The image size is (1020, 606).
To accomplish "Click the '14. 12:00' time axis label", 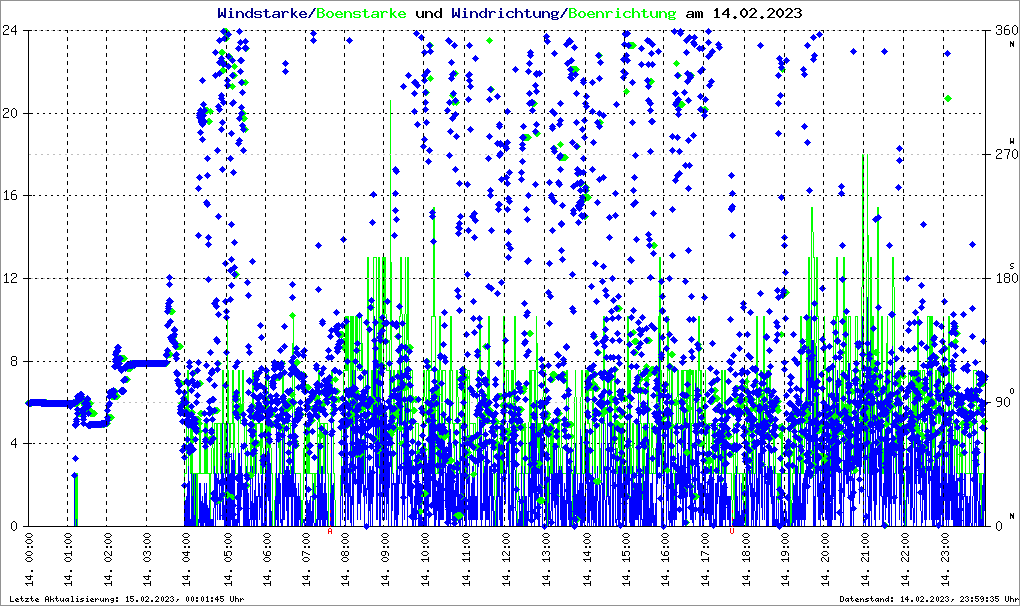I will (x=507, y=561).
